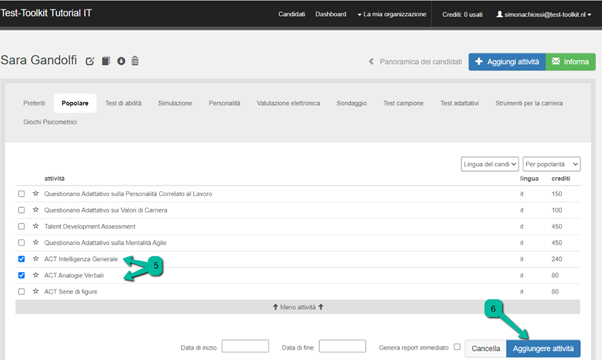
Task: Check ACT Serie di figure
Action: click(x=22, y=292)
